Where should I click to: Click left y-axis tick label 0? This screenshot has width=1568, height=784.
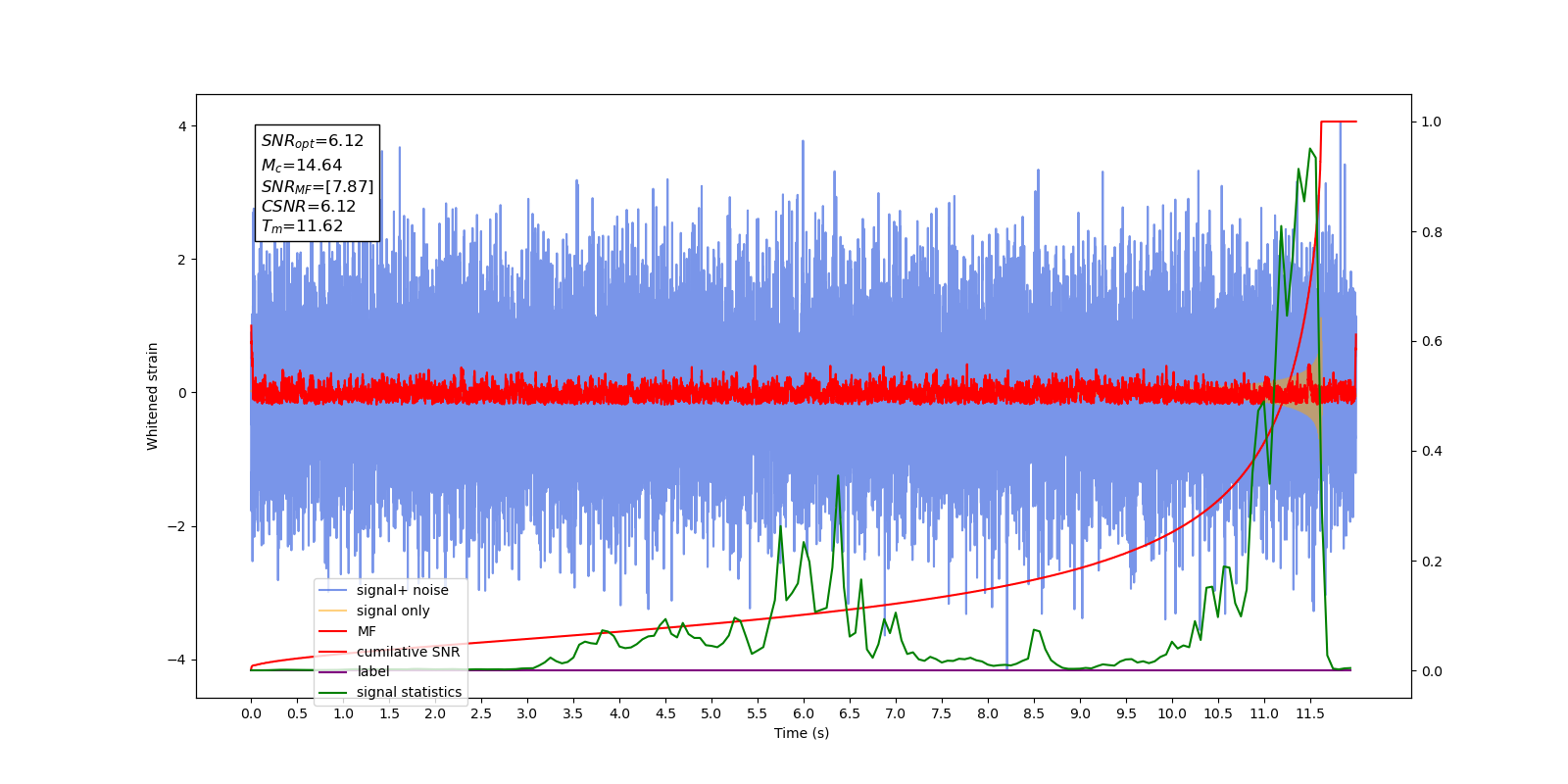tap(182, 393)
